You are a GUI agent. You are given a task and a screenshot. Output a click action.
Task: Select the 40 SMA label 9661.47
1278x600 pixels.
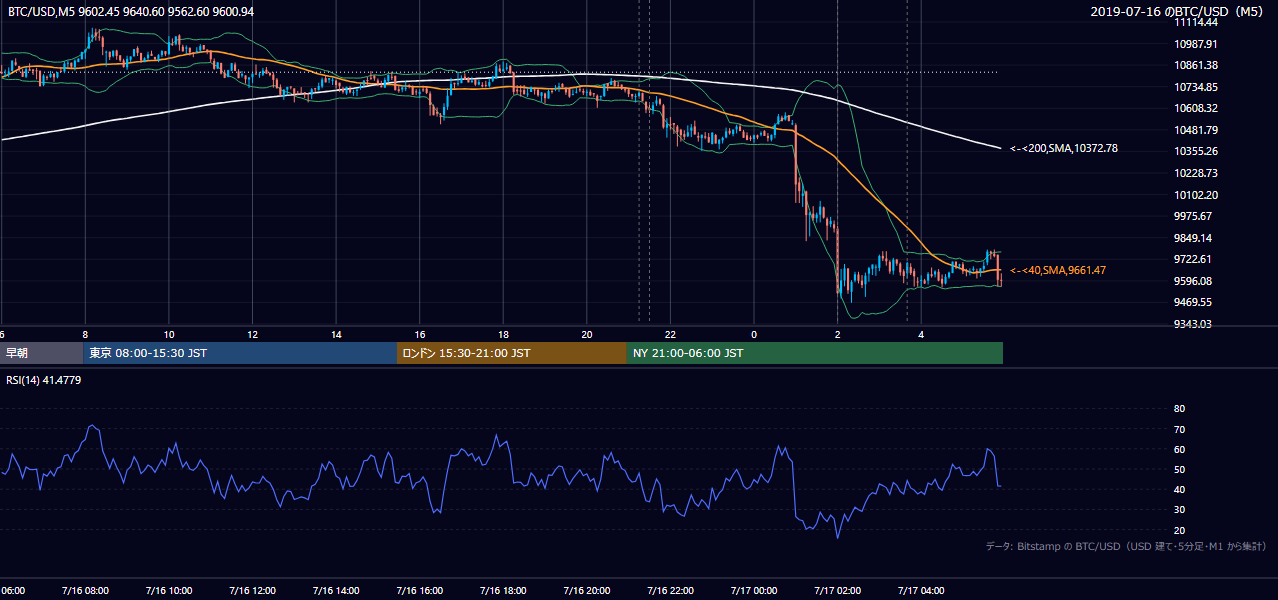[1057, 270]
